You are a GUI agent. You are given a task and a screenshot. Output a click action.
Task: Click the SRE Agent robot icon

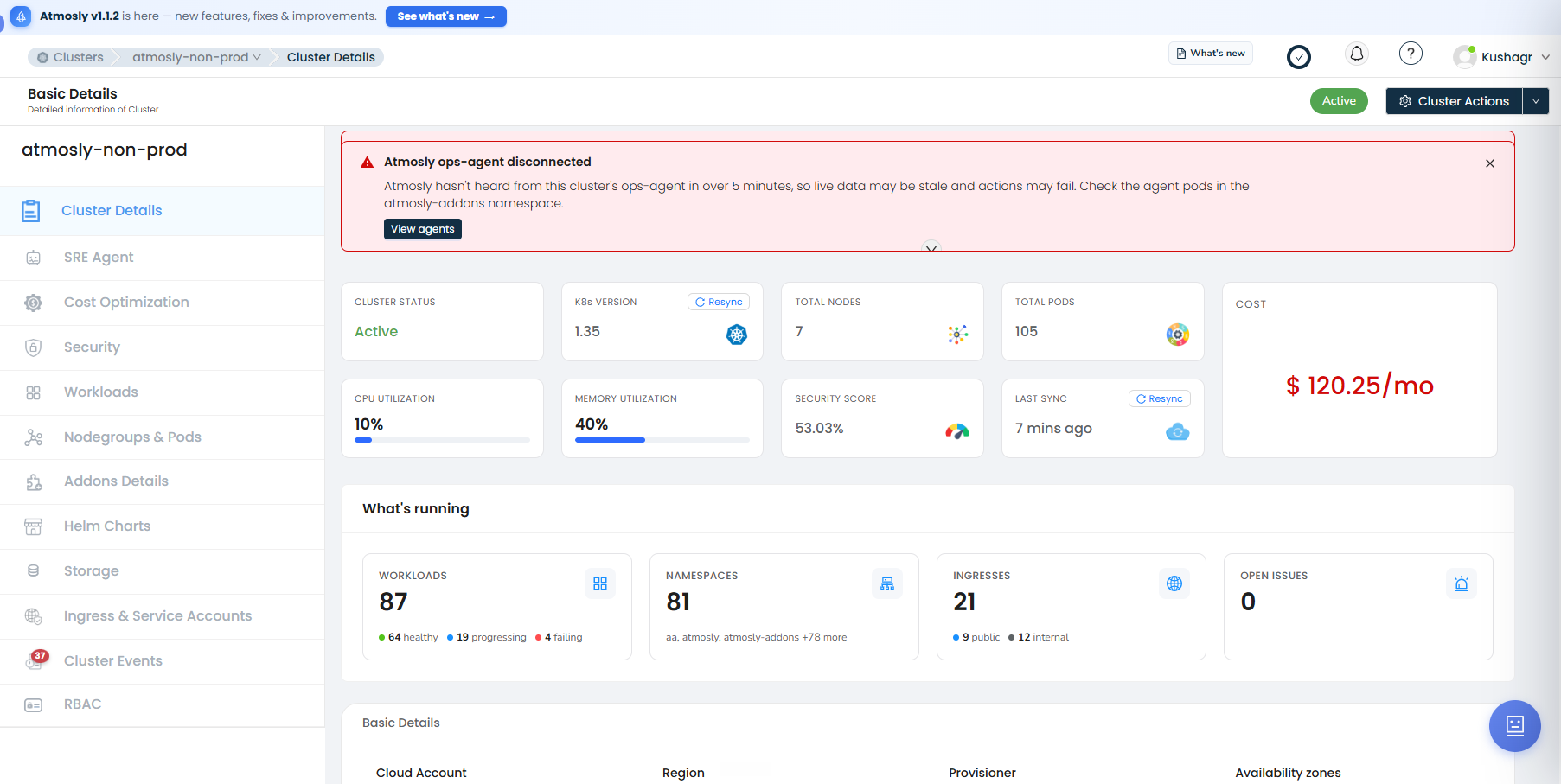click(34, 258)
